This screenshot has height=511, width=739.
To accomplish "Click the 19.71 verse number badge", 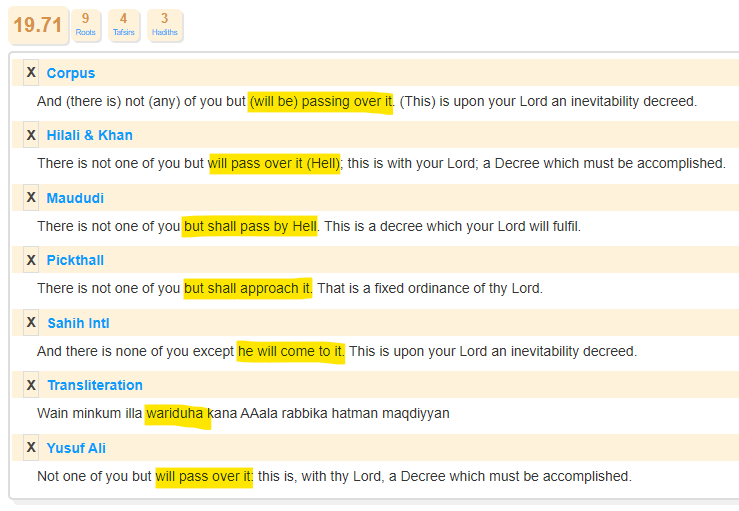I will [38, 25].
